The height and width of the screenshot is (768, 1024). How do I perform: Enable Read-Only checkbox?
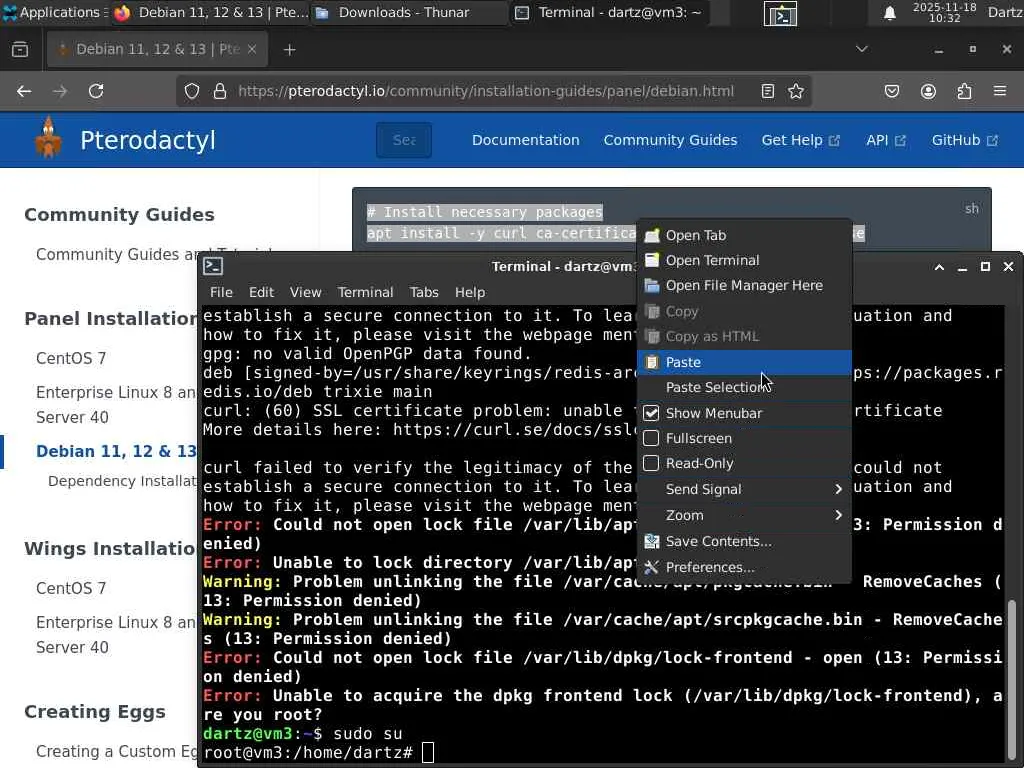click(x=651, y=463)
